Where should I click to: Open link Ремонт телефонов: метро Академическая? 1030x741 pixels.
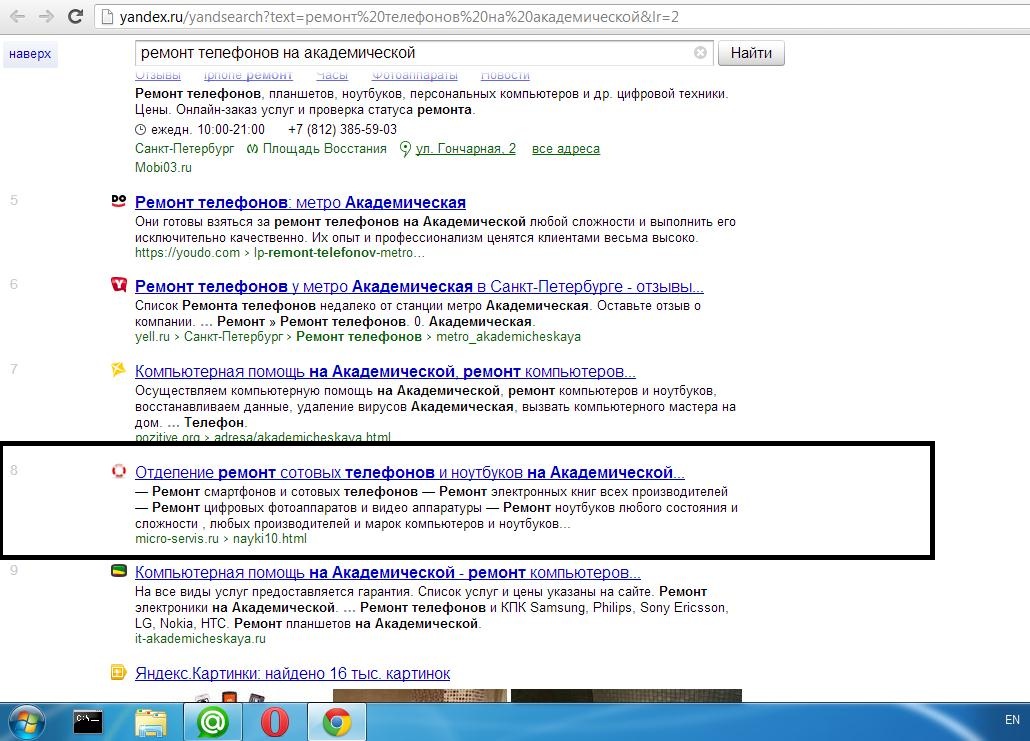(300, 202)
